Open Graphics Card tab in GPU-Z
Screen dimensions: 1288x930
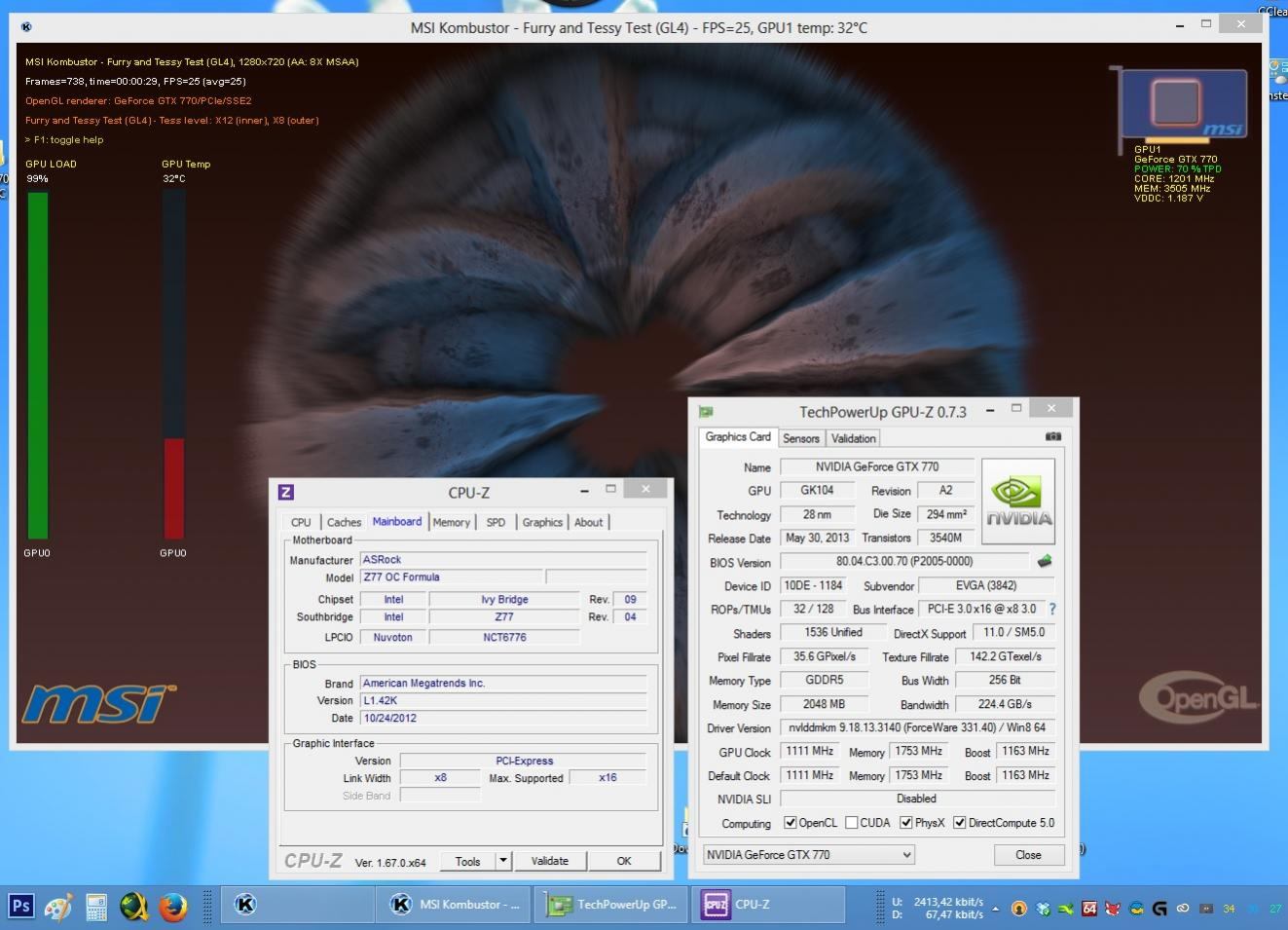tap(738, 437)
